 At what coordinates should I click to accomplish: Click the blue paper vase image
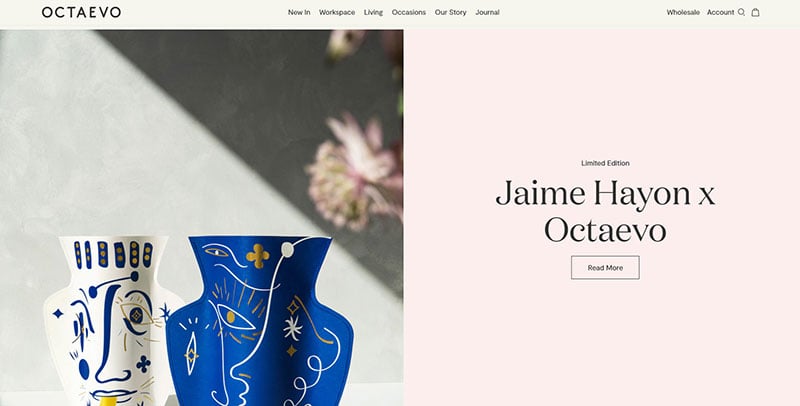click(259, 320)
